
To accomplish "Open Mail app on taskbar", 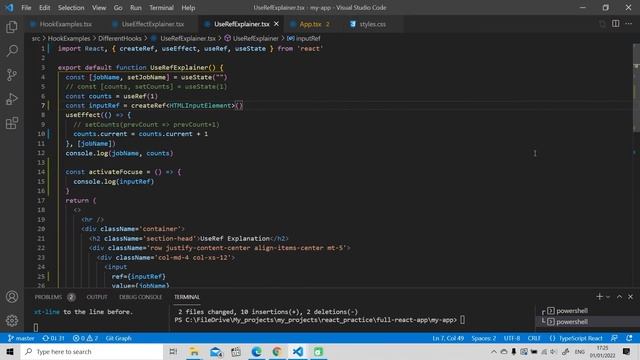I will [x=215, y=351].
